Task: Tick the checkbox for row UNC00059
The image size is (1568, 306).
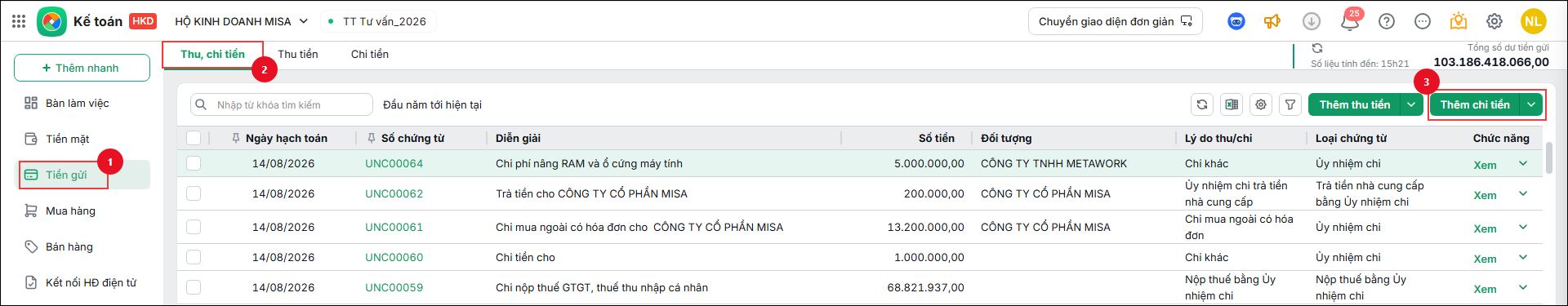Action: [x=194, y=287]
